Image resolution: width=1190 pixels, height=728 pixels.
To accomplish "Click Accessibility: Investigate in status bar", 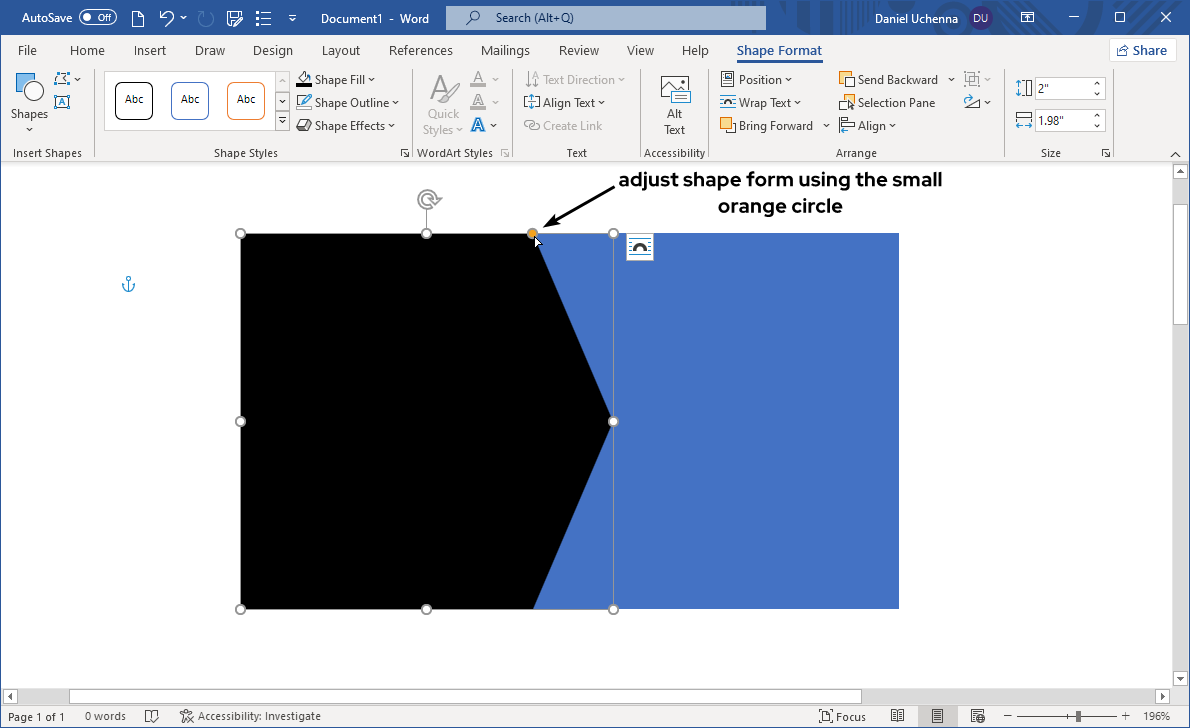I will [x=250, y=716].
